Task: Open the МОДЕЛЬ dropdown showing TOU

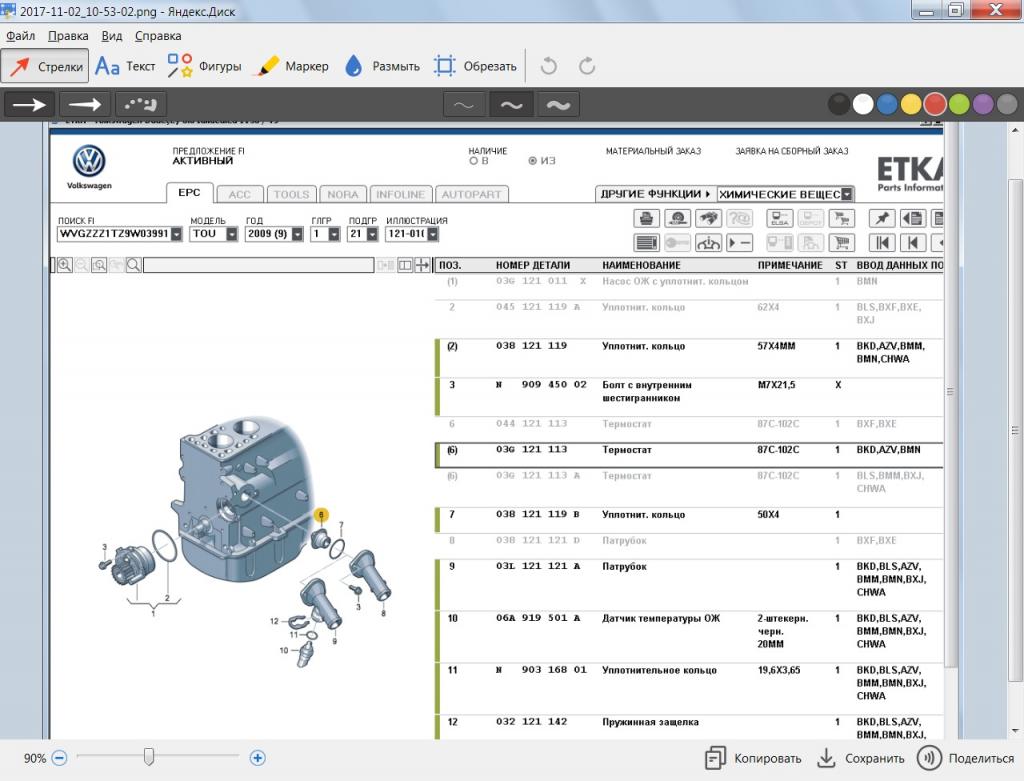Action: tap(232, 234)
